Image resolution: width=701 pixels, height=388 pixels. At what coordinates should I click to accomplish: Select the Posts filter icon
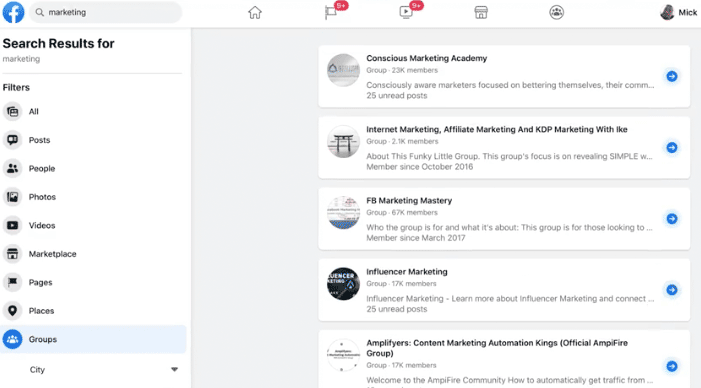pyautogui.click(x=13, y=140)
